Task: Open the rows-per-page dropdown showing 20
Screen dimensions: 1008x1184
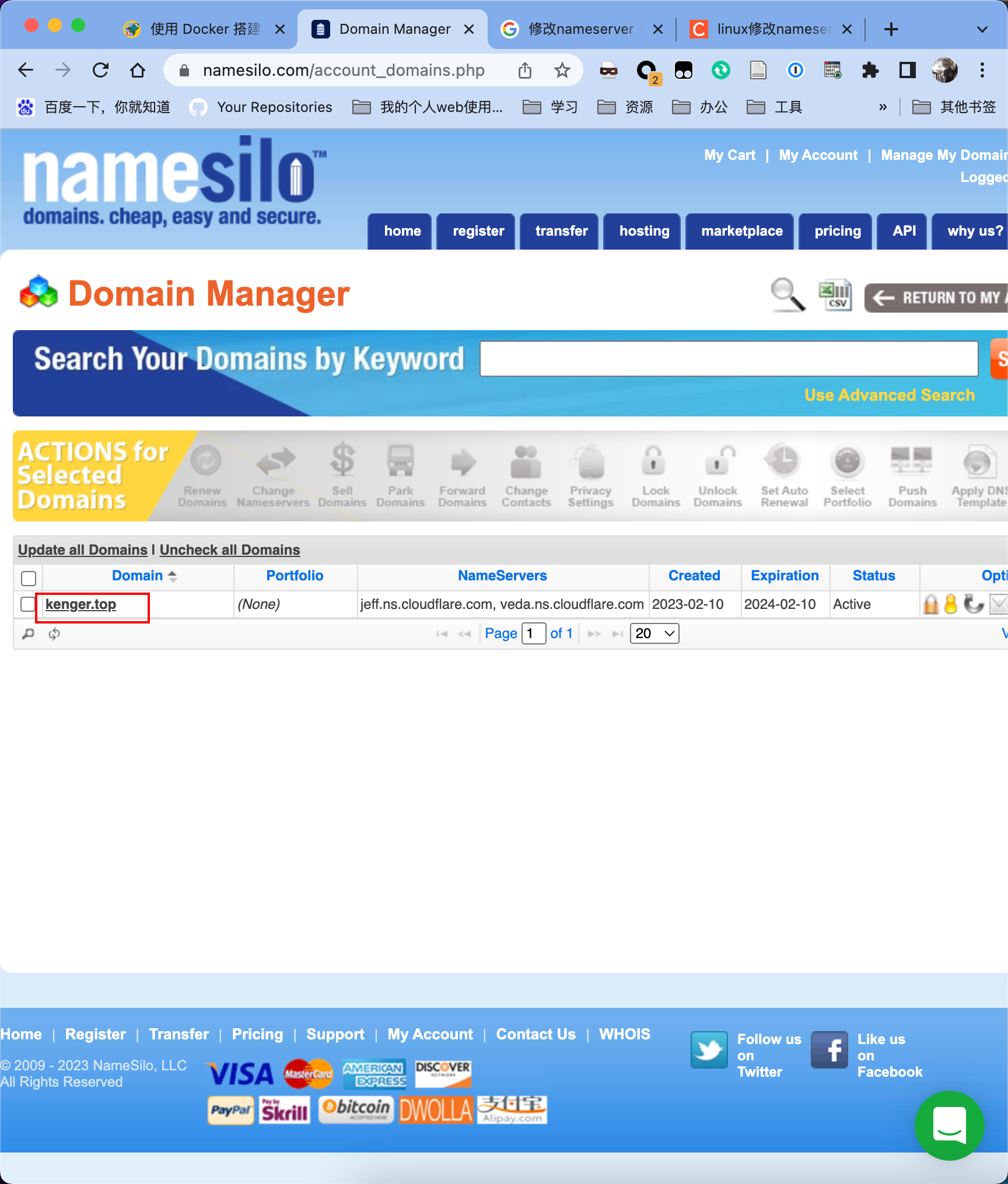Action: (654, 633)
